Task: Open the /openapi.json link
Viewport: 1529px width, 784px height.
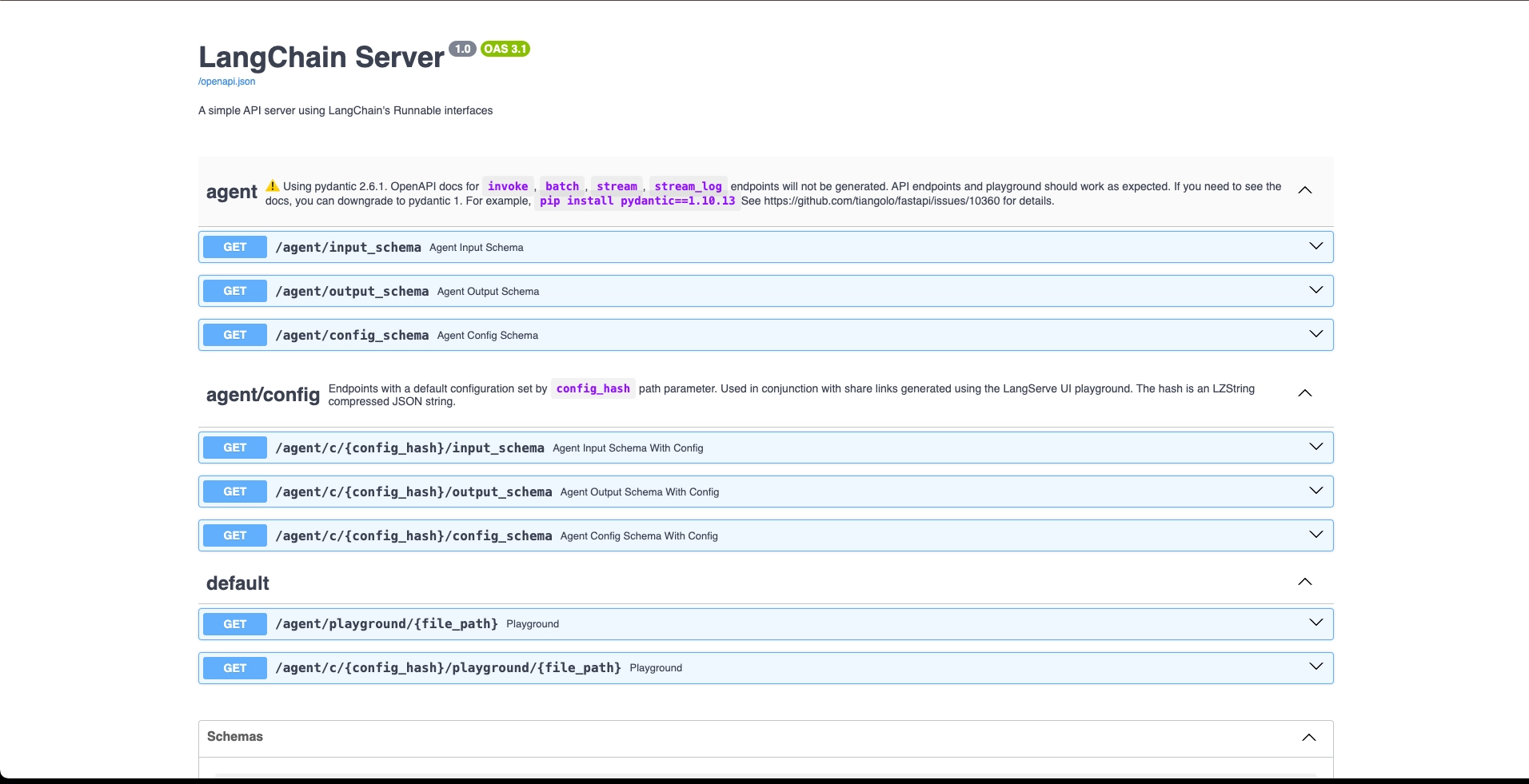Action: point(226,82)
